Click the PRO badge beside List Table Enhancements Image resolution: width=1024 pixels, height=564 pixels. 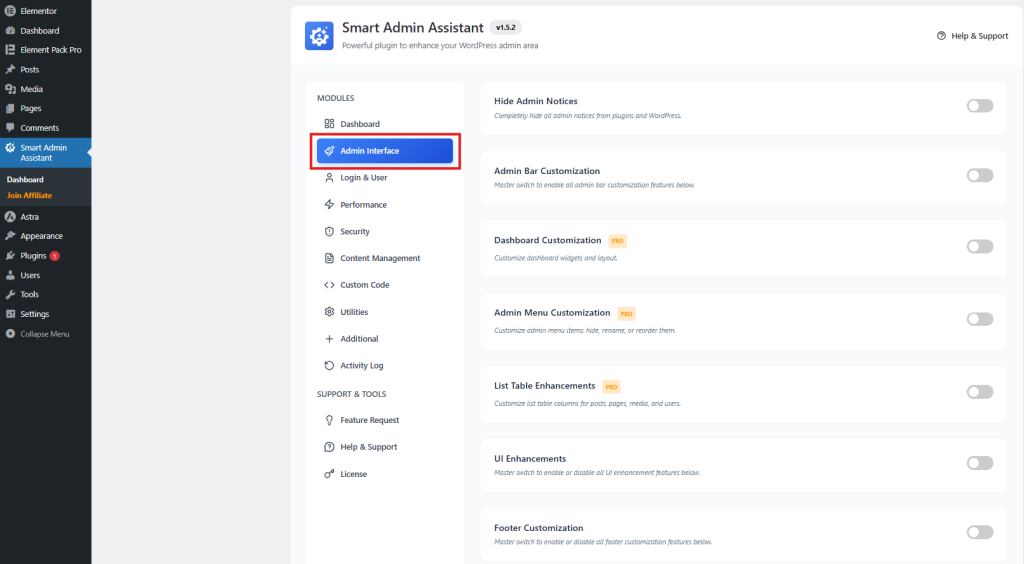pos(611,387)
